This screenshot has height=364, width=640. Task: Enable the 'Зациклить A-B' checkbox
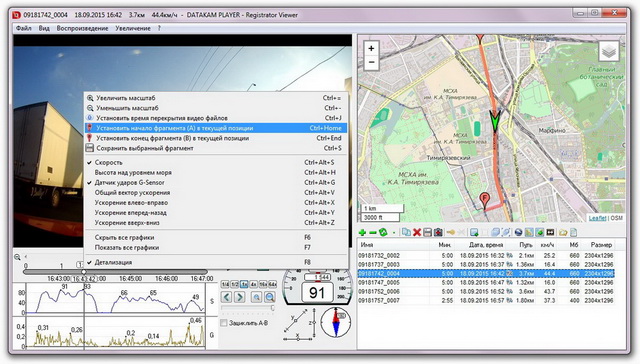pos(224,323)
